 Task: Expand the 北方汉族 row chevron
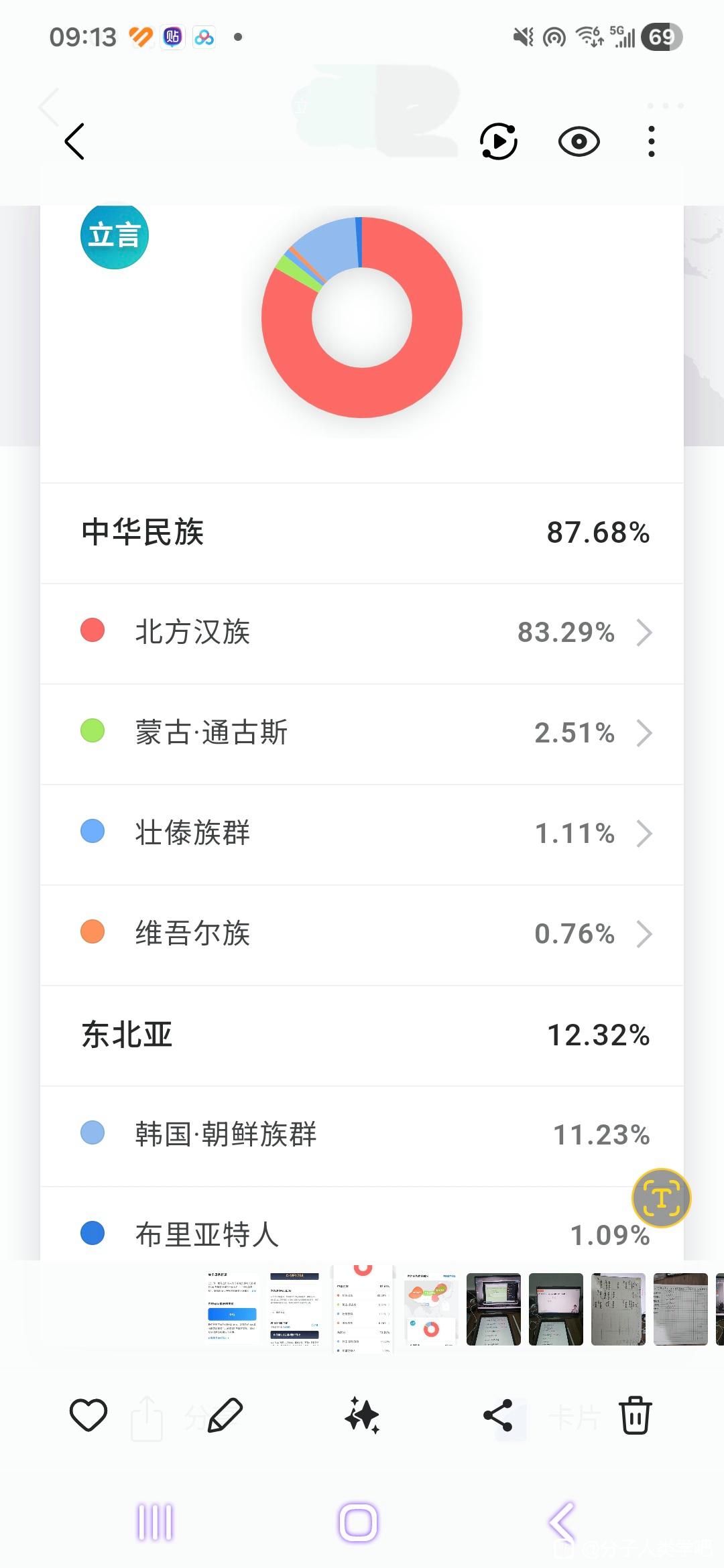tap(644, 633)
